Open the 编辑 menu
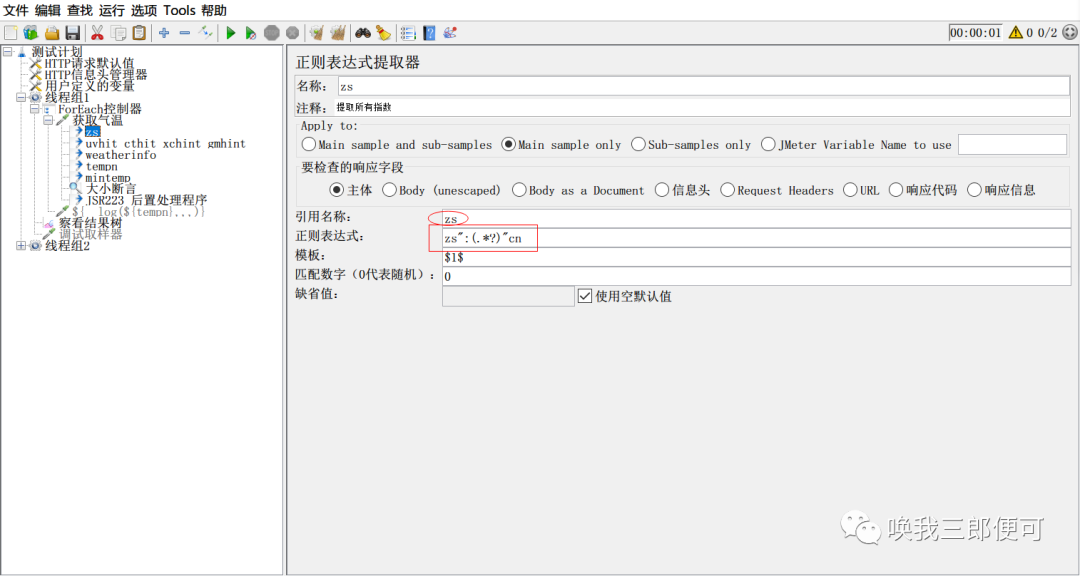The image size is (1080, 576). 48,10
